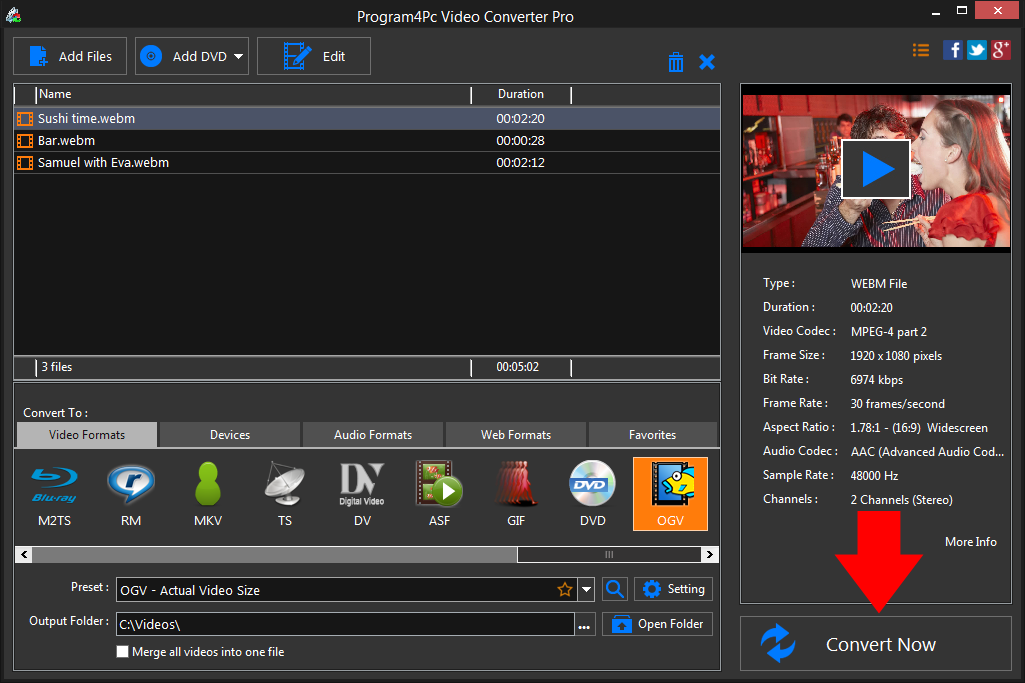Choose the RM format icon

[131, 493]
